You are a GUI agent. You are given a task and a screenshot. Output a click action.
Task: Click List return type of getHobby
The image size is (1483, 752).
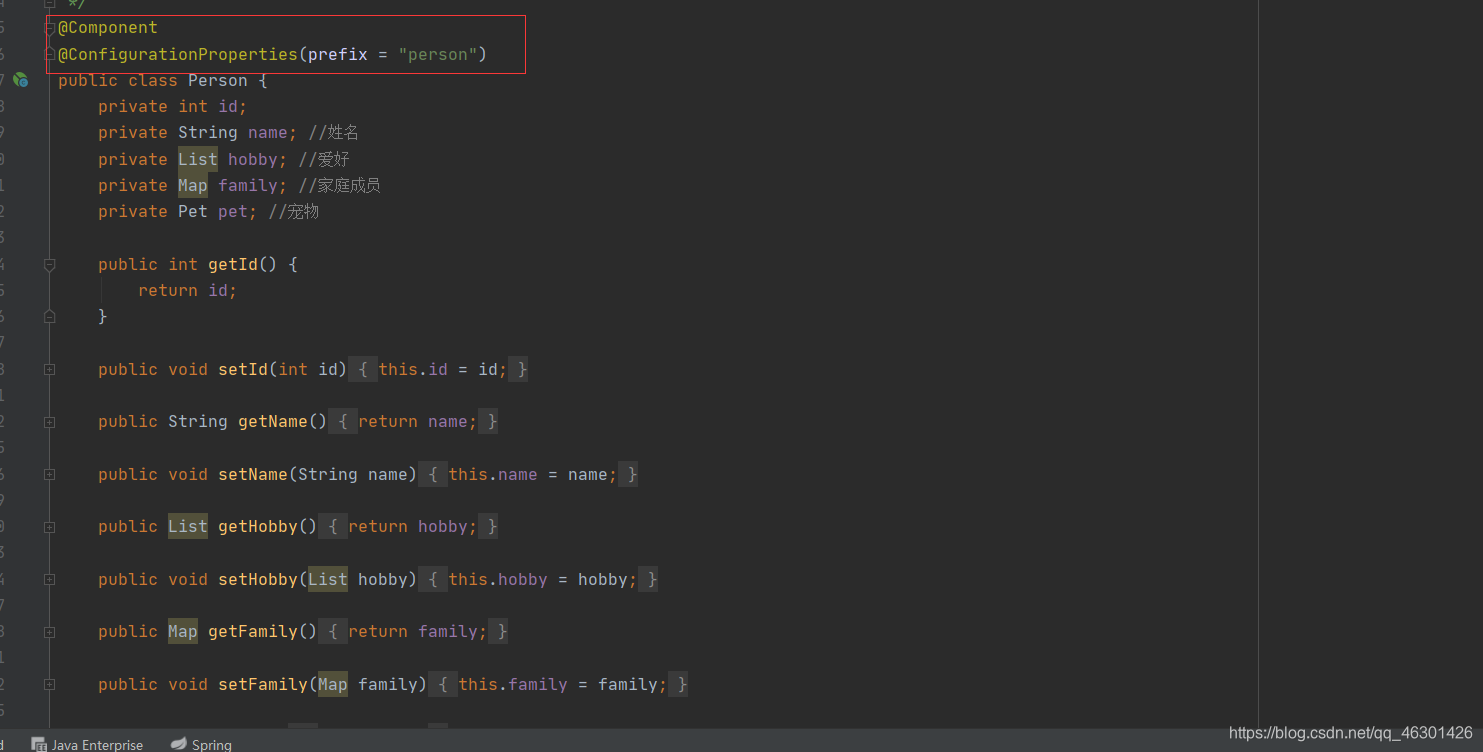tap(188, 526)
